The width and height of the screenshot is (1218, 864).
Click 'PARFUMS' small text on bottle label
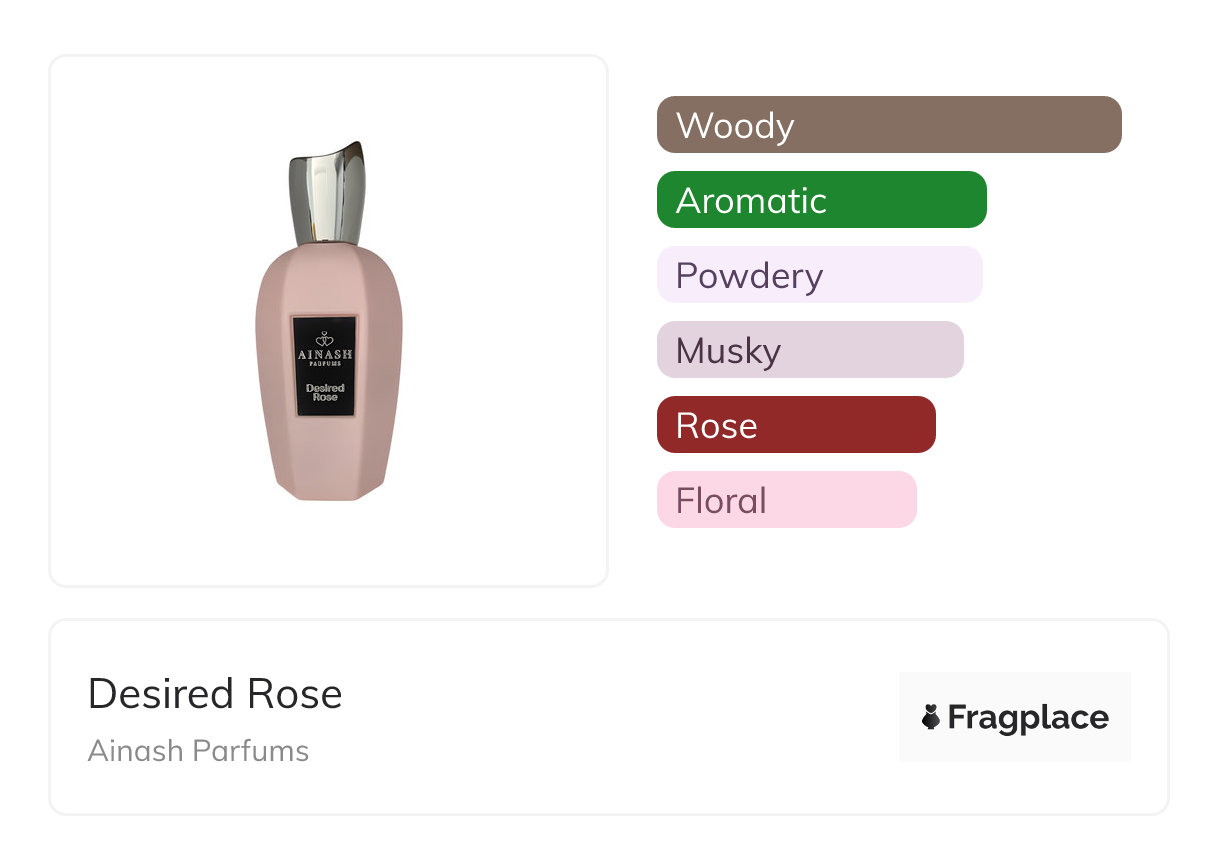coord(325,366)
